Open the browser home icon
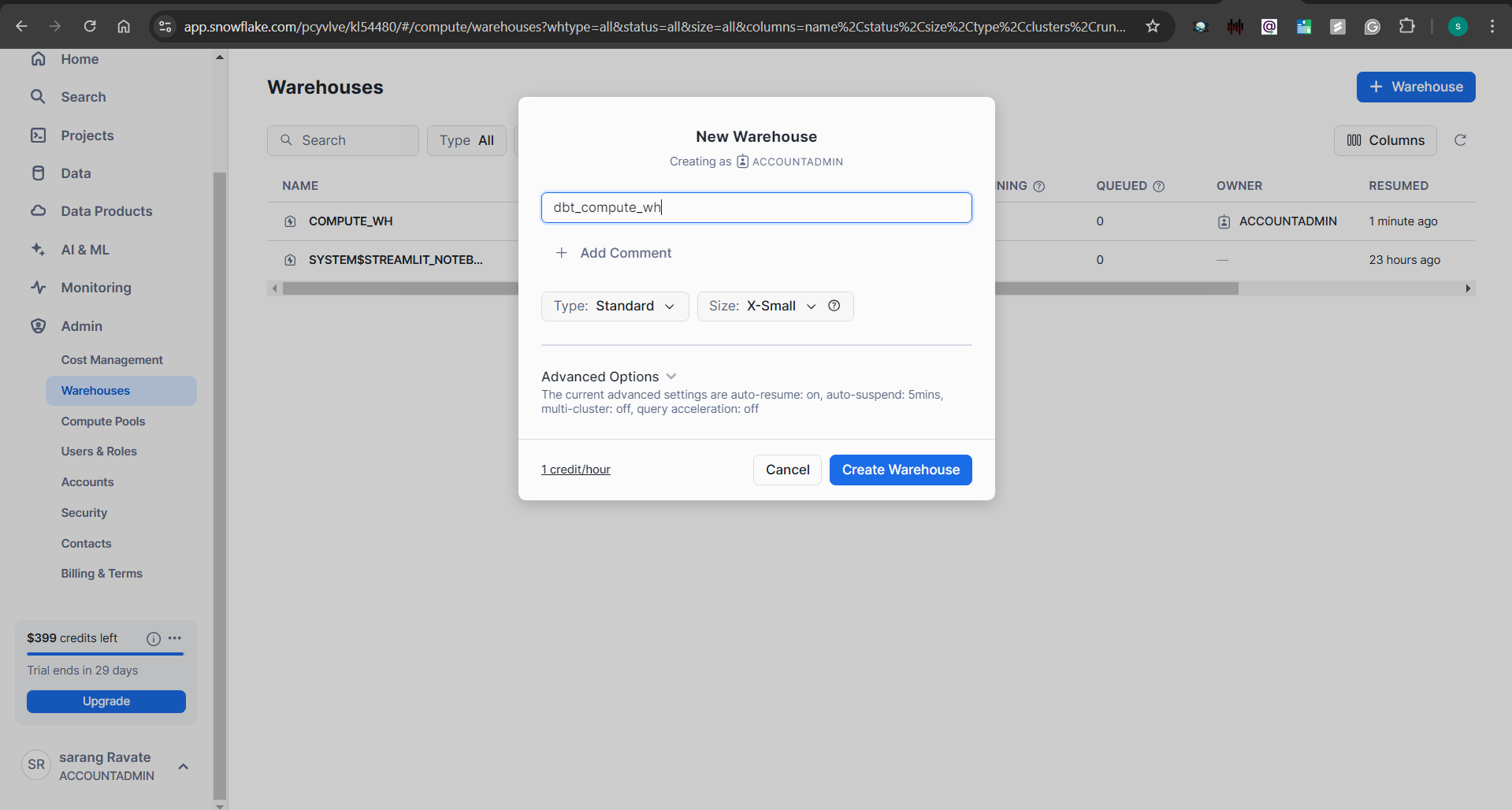The height and width of the screenshot is (810, 1512). click(124, 26)
